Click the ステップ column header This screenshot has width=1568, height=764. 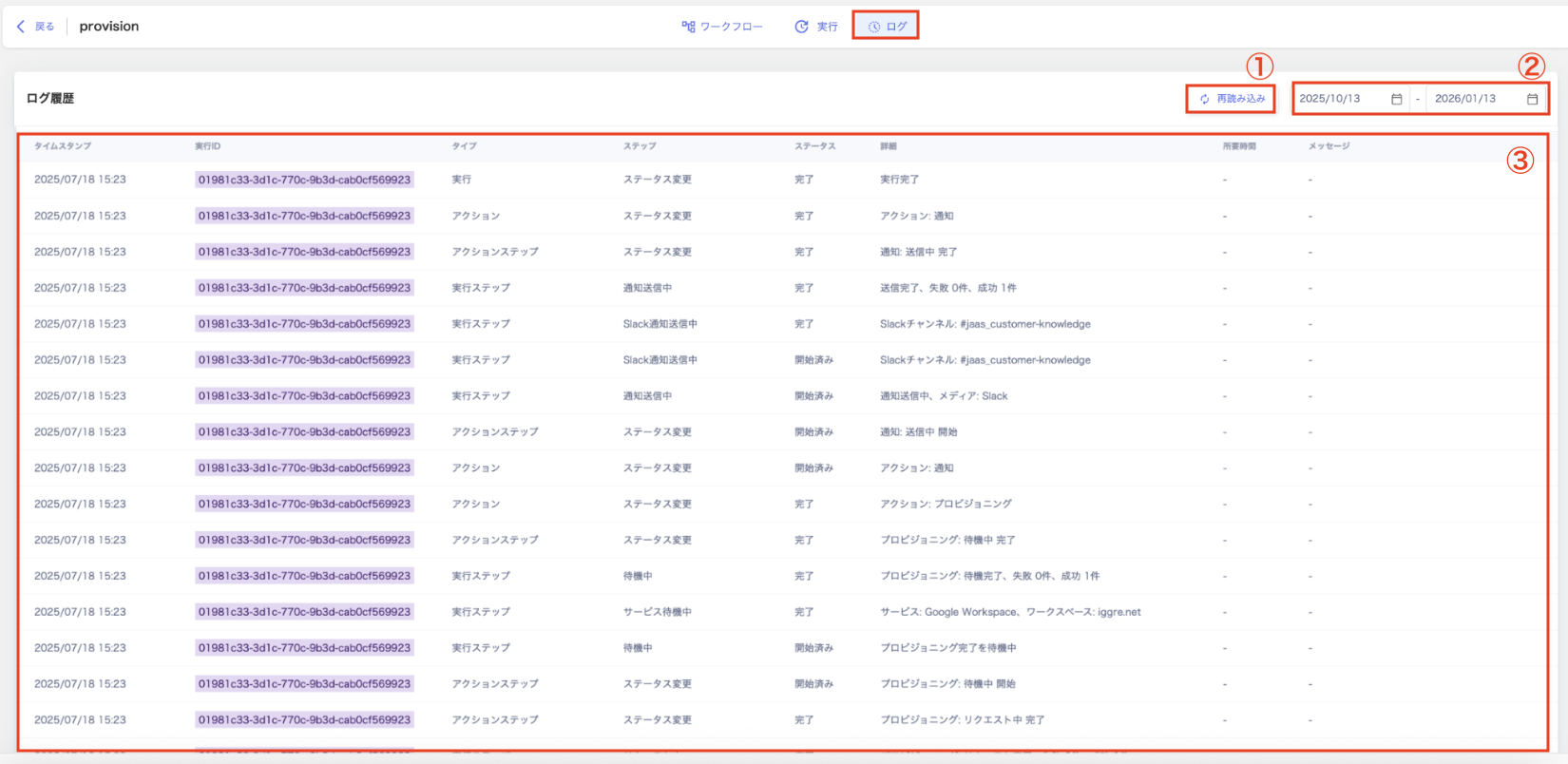coord(640,146)
